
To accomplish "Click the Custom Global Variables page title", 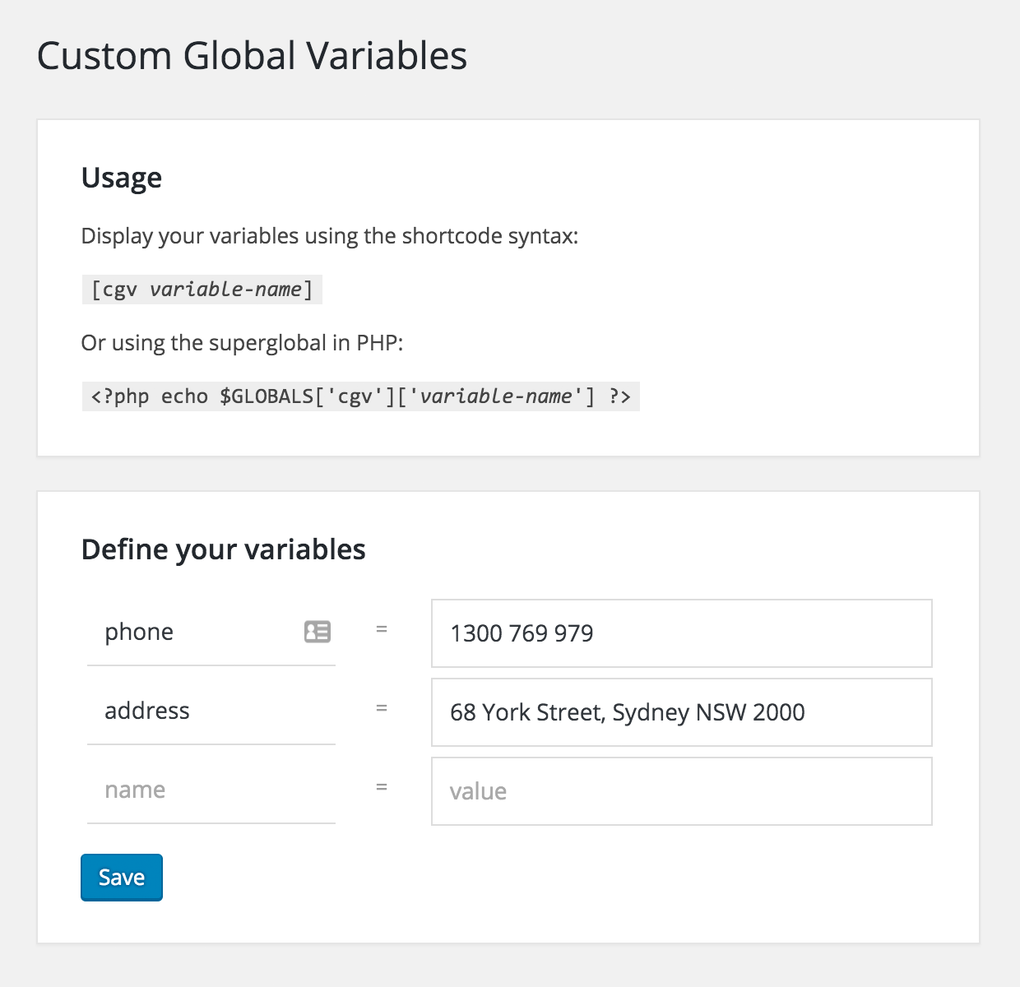I will point(251,57).
